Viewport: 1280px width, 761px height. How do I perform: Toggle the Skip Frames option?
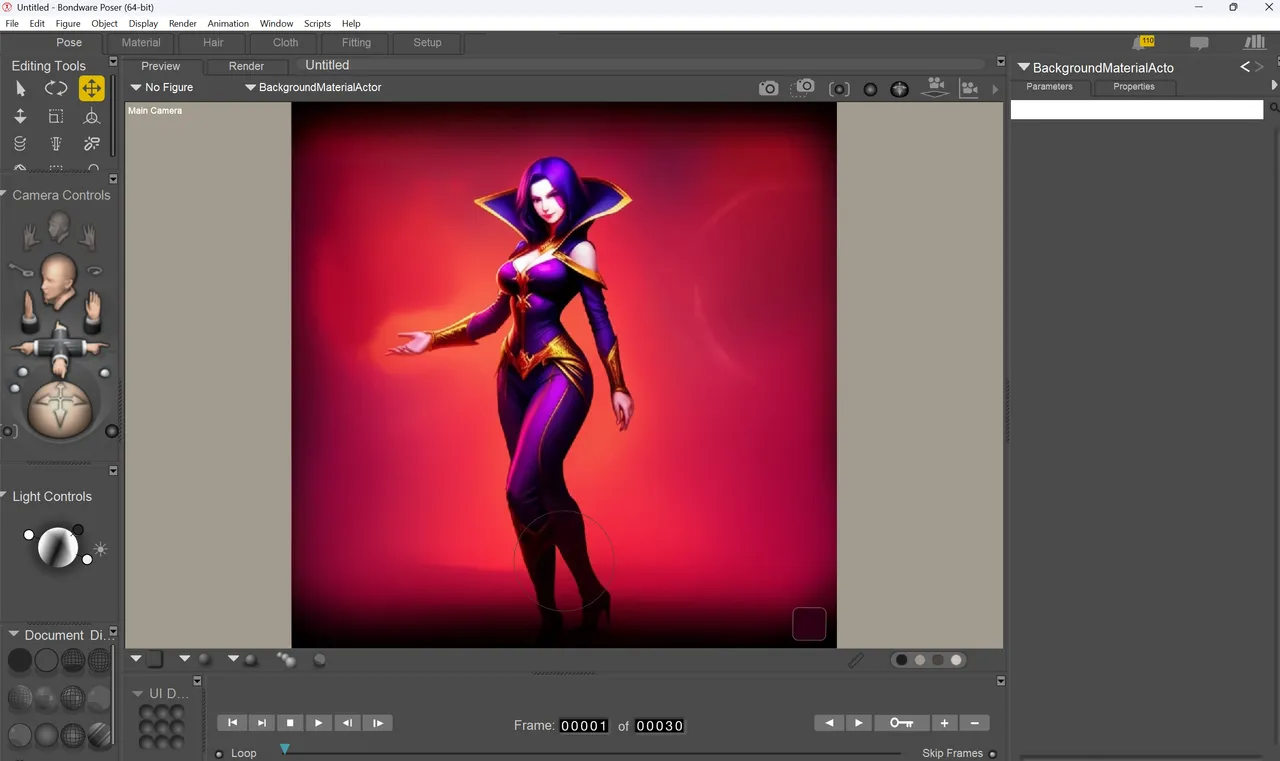click(x=992, y=753)
